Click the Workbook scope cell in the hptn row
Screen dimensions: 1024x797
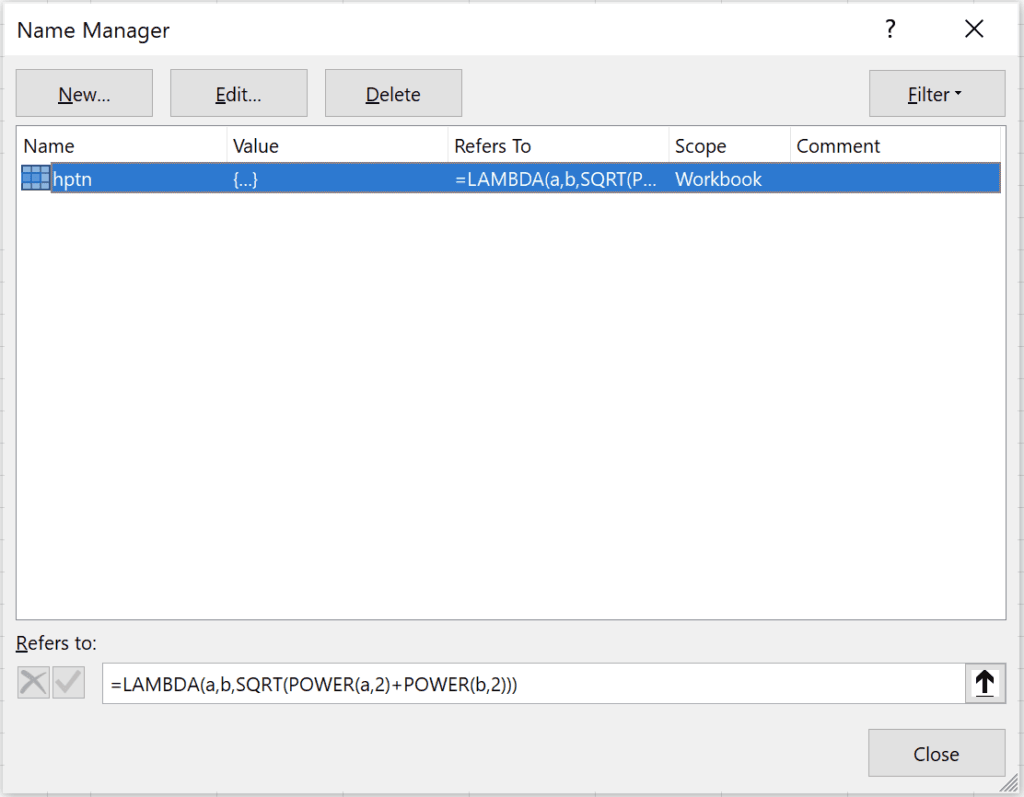(718, 179)
